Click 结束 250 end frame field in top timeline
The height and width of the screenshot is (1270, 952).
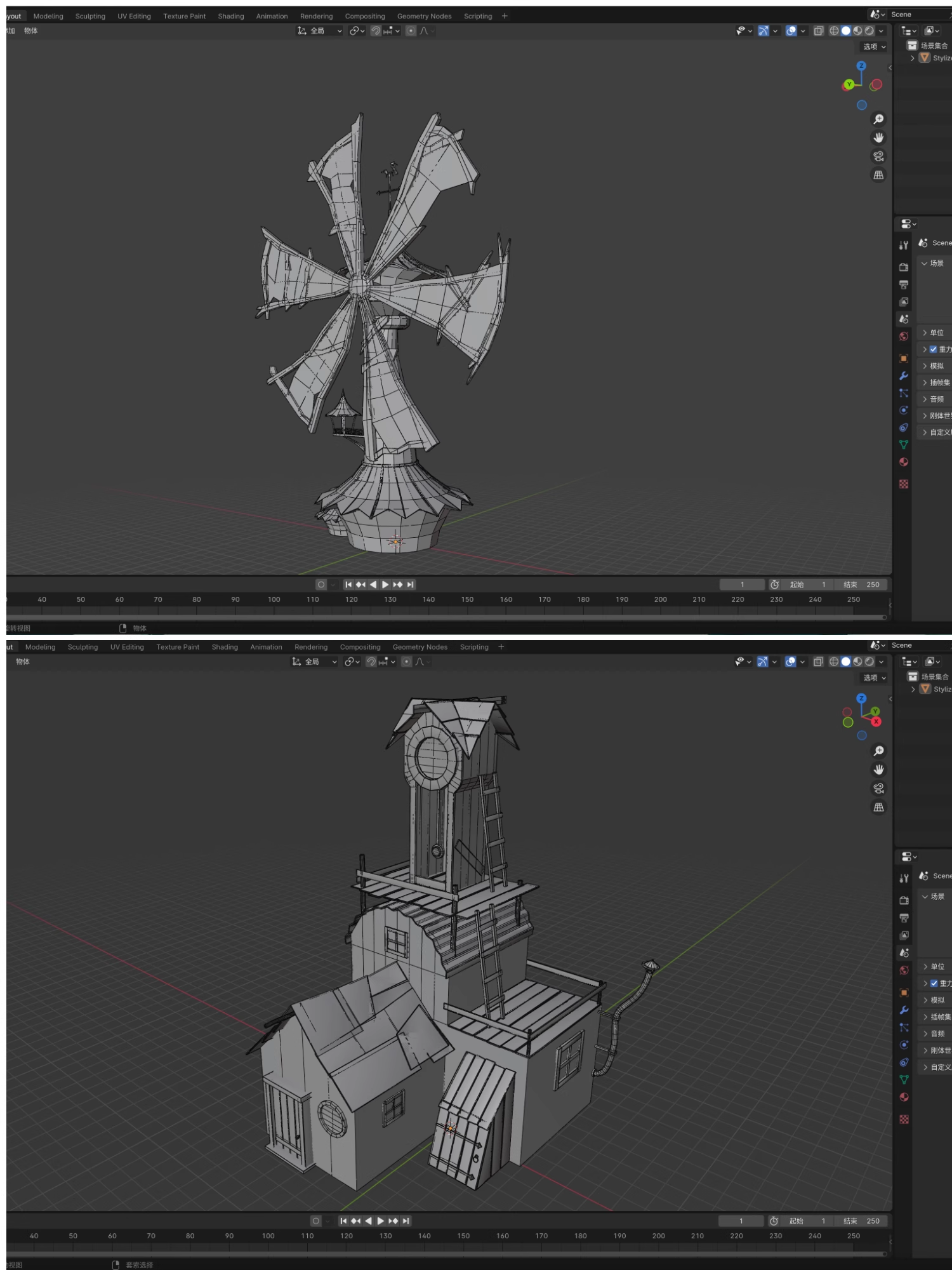click(861, 585)
